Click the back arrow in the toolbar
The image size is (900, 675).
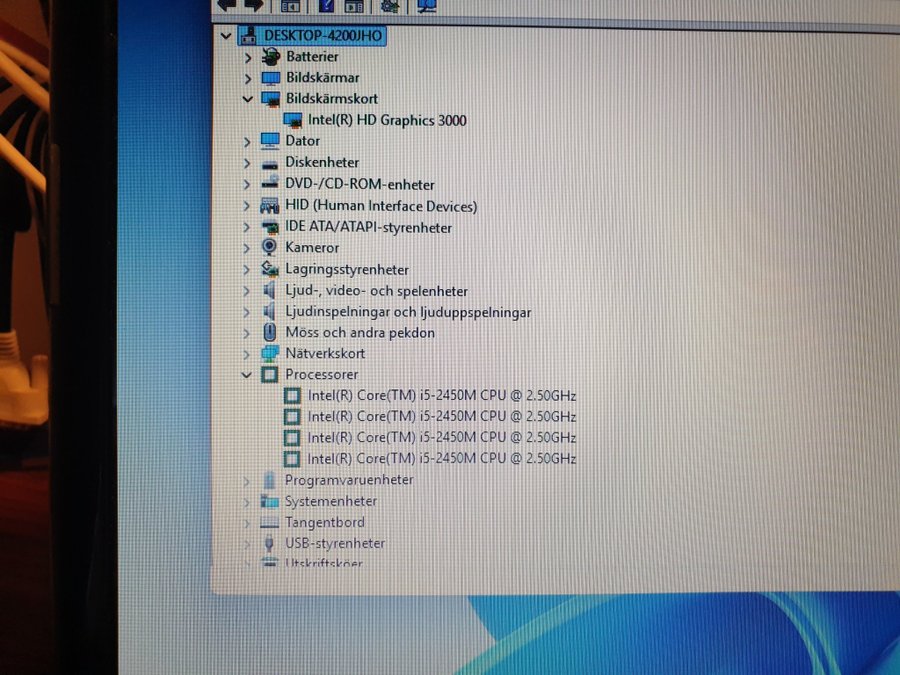226,5
